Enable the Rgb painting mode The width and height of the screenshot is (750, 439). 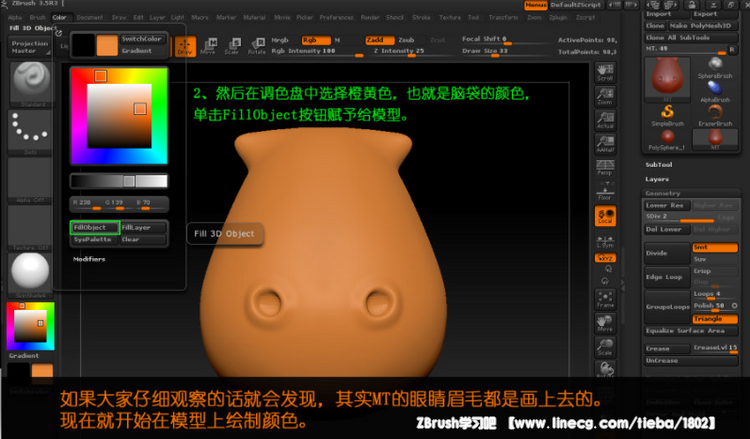point(316,40)
